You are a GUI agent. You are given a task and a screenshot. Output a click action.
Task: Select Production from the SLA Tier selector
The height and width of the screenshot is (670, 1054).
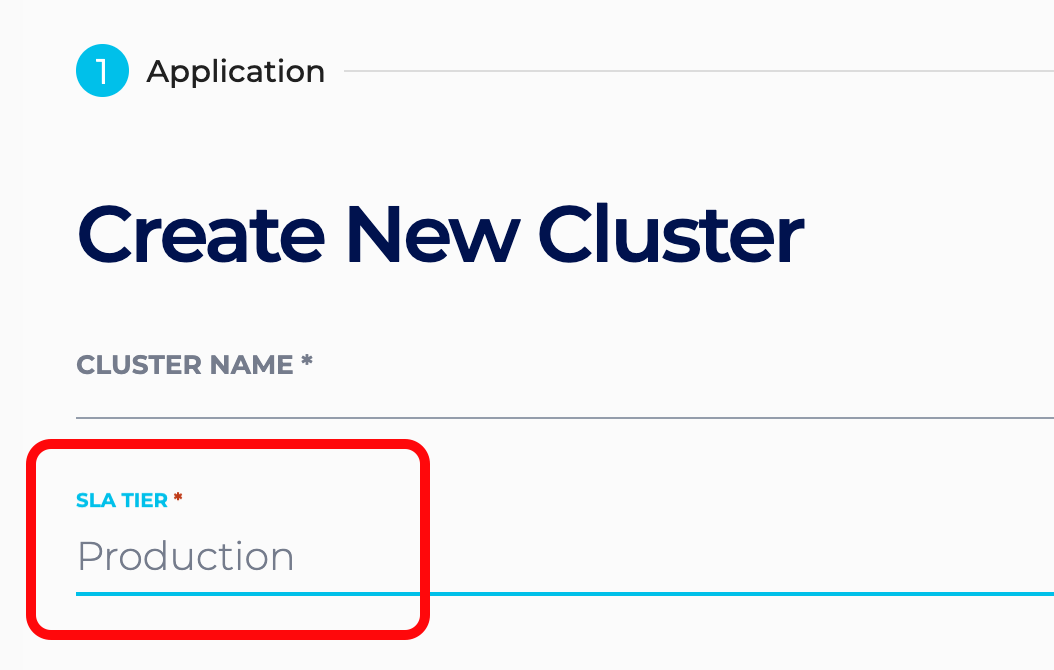pyautogui.click(x=186, y=557)
